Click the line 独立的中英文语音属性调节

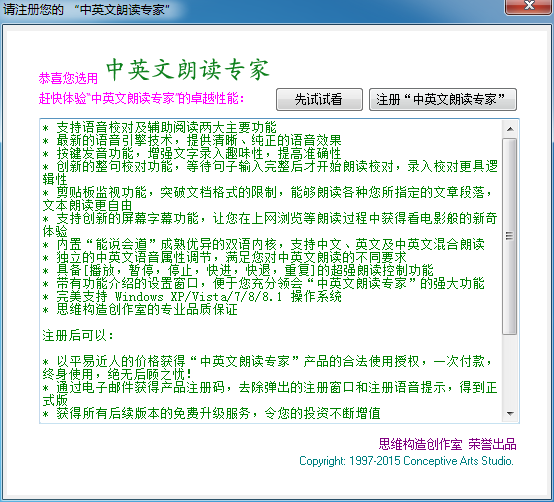(x=225, y=257)
